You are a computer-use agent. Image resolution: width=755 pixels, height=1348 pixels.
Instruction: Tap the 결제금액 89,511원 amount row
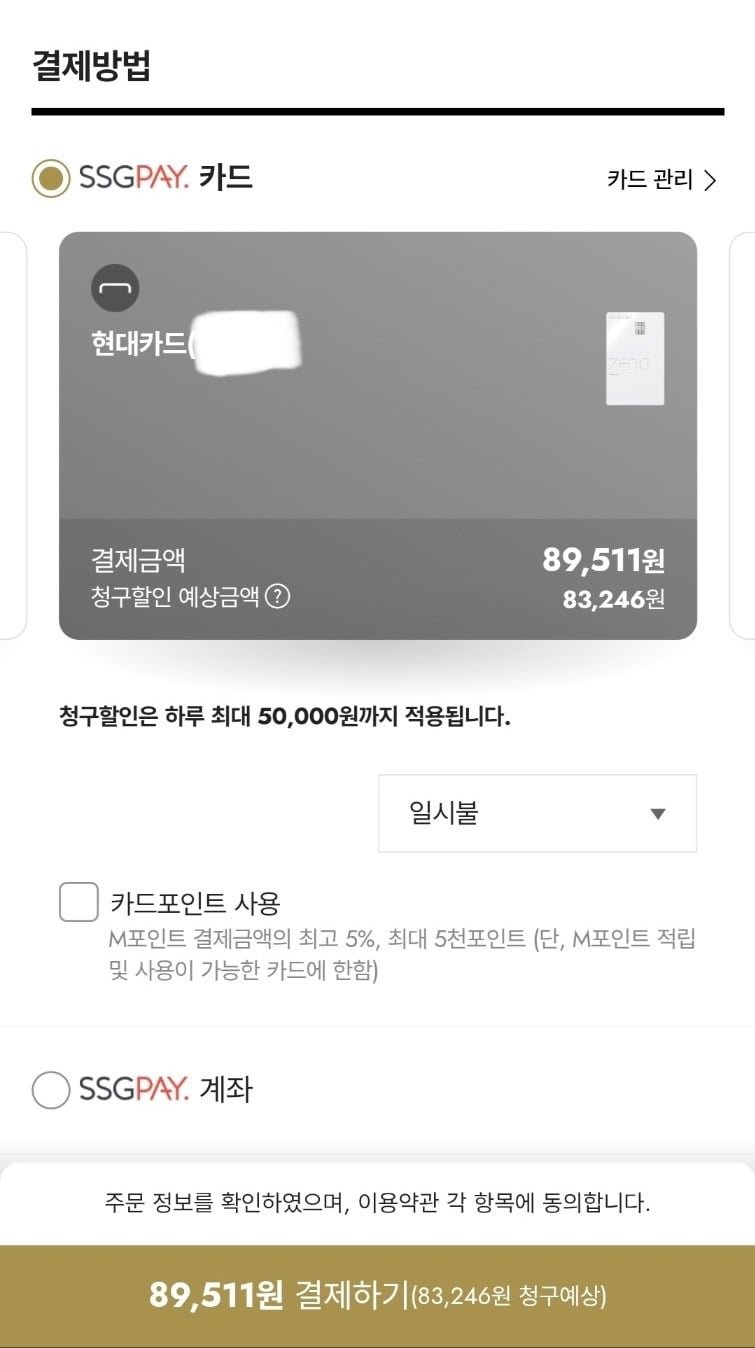tap(378, 560)
